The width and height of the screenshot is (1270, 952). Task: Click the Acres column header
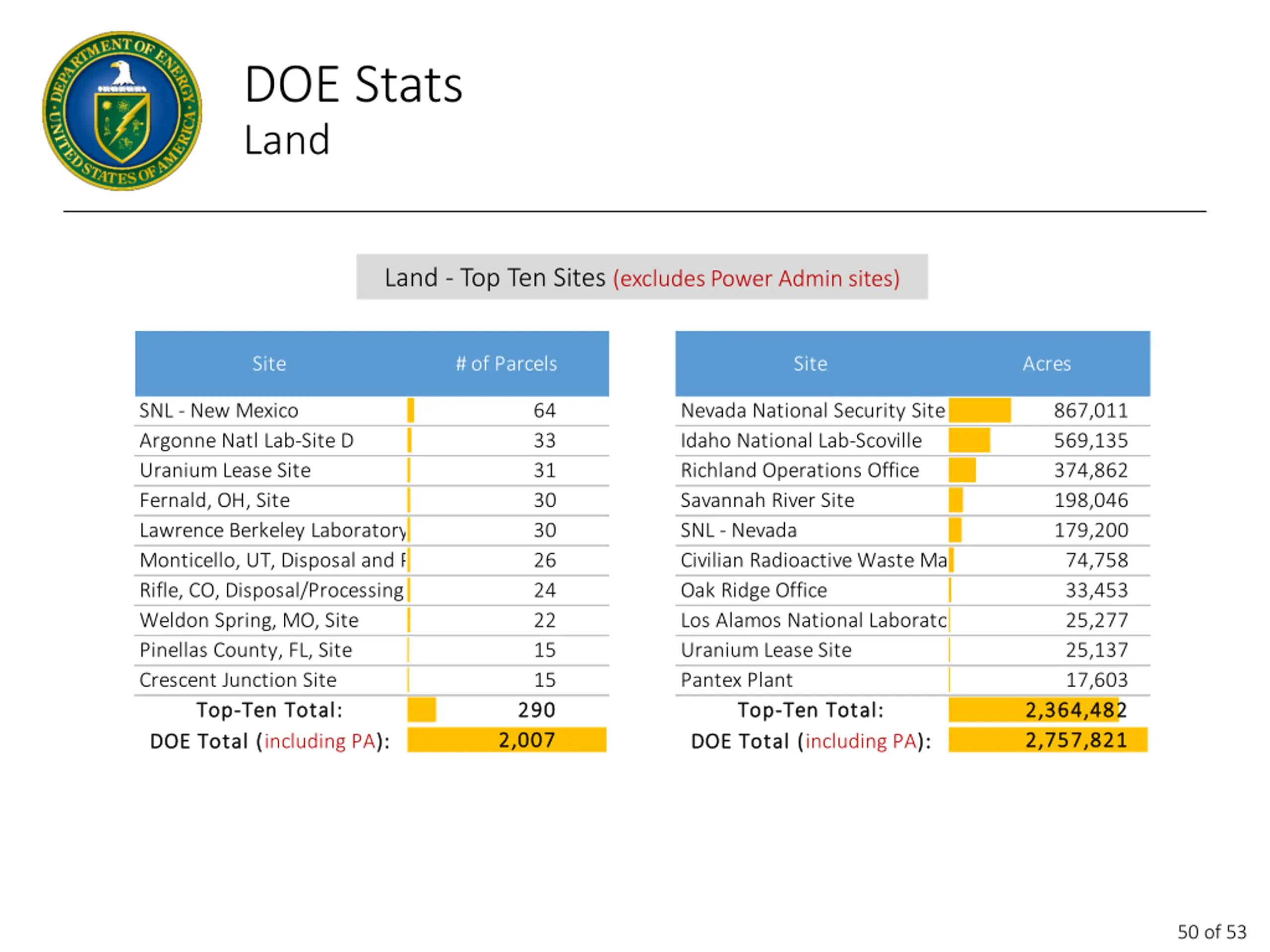pos(1046,364)
